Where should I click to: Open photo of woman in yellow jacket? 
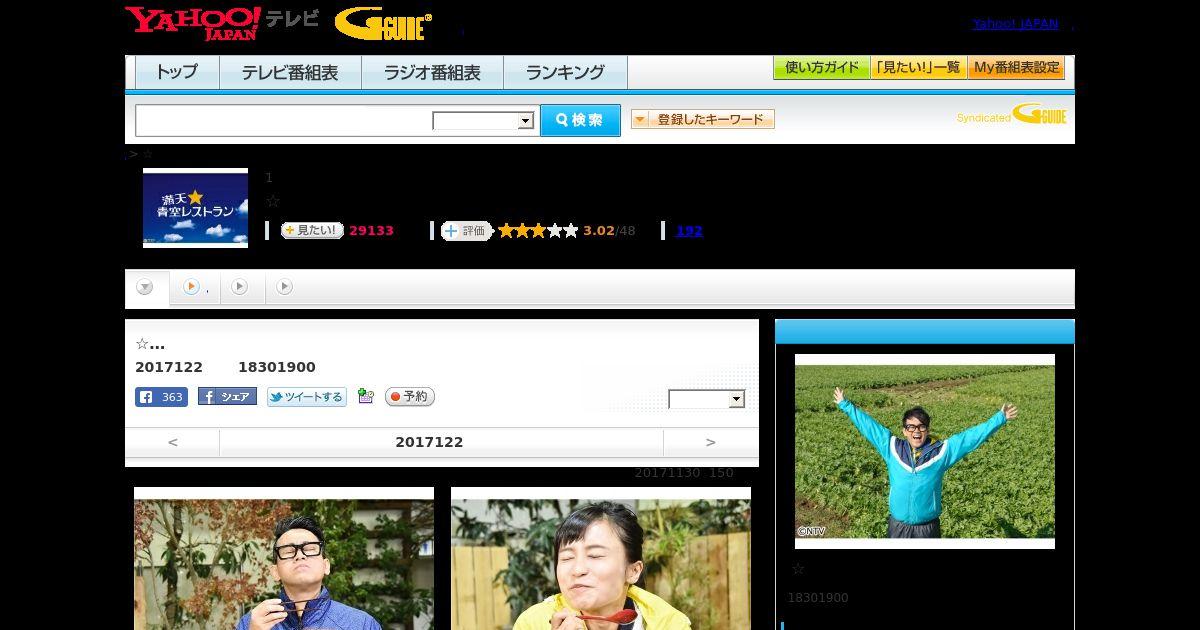(x=601, y=559)
